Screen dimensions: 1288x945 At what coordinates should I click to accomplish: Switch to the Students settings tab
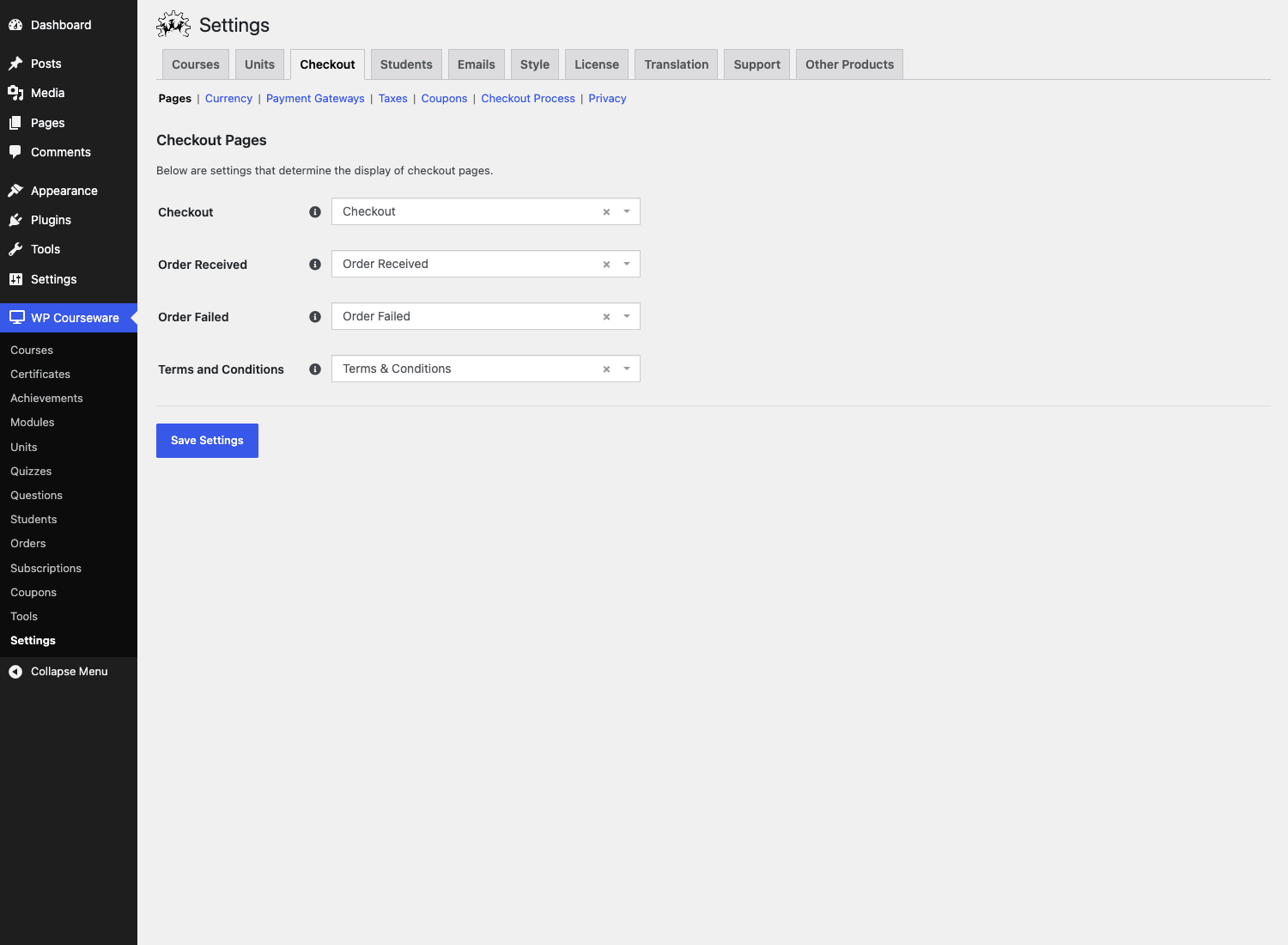[406, 64]
